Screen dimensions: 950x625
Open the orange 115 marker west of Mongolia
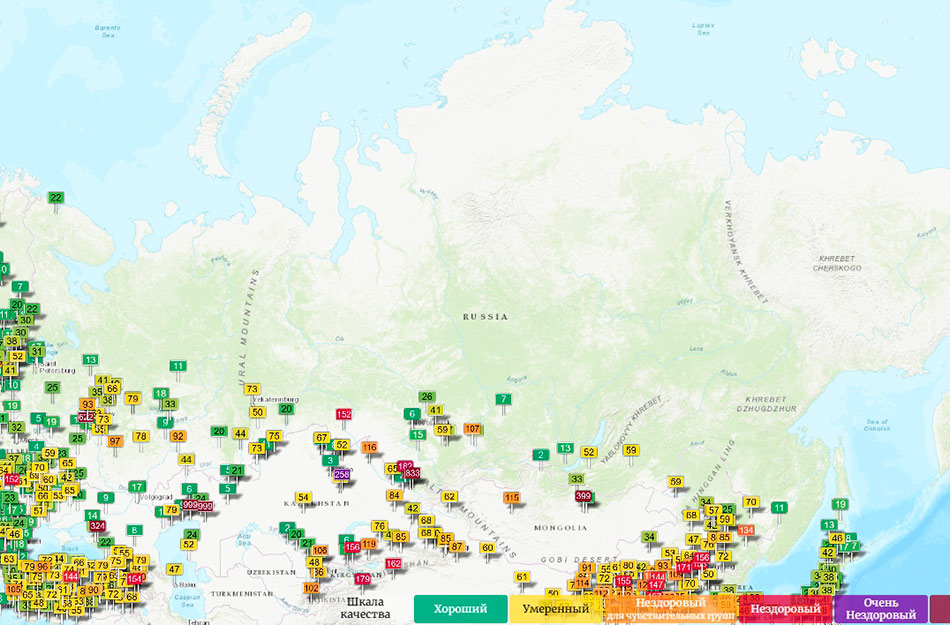coord(512,498)
